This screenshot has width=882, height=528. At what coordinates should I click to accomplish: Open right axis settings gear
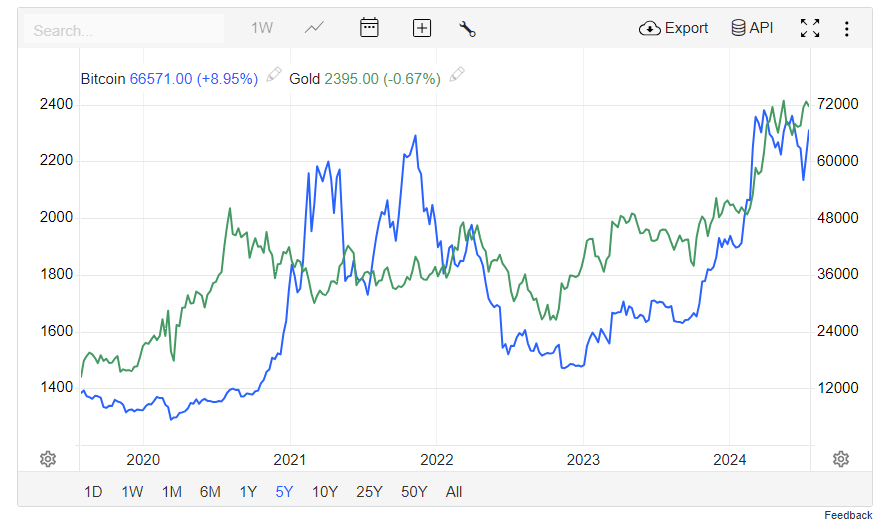tap(841, 459)
